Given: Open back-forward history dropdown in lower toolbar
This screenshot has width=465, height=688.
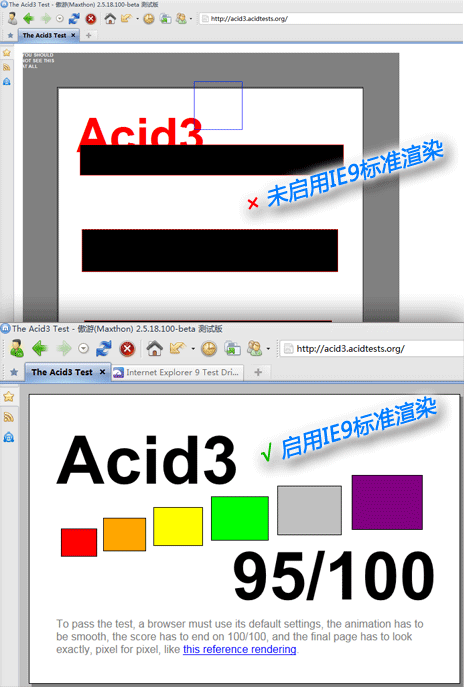Looking at the screenshot, I should tap(83, 349).
